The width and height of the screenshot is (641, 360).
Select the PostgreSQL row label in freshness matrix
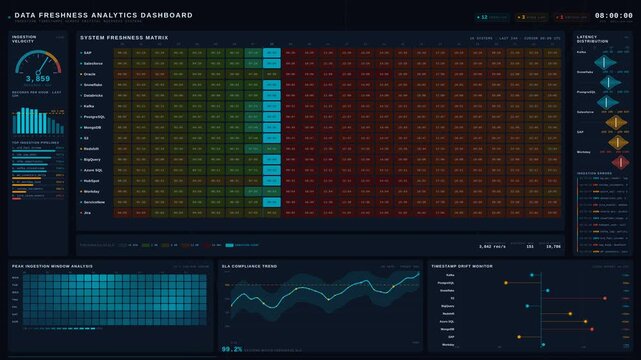click(x=94, y=117)
